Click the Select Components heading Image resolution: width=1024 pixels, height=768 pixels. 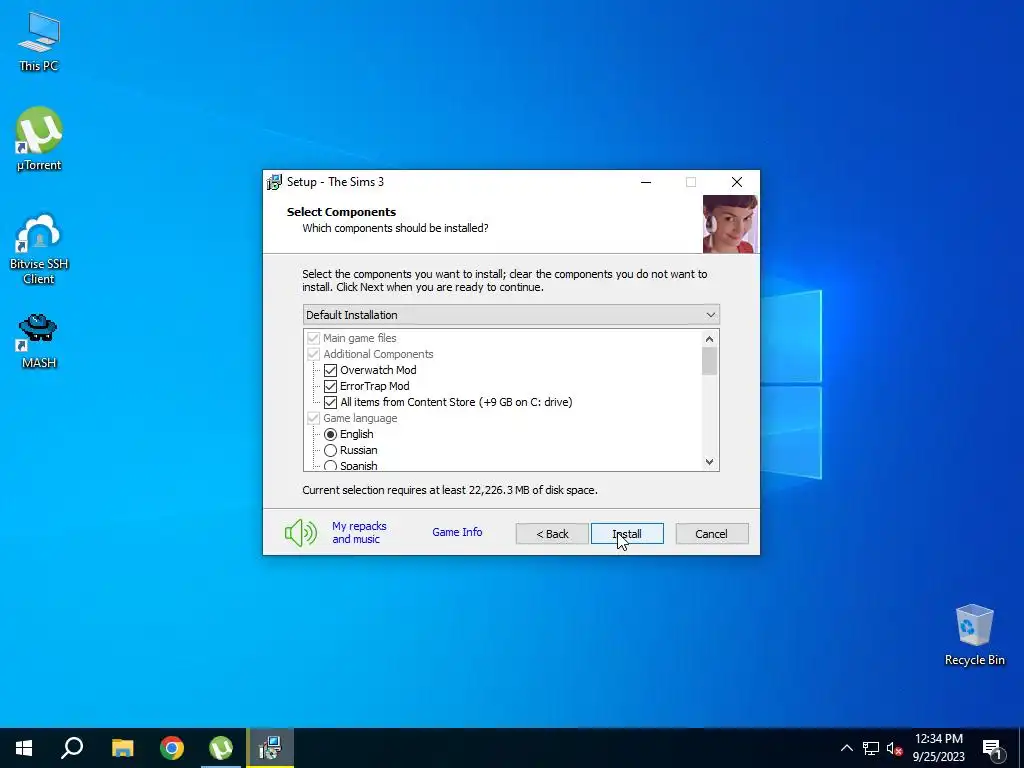pos(342,212)
